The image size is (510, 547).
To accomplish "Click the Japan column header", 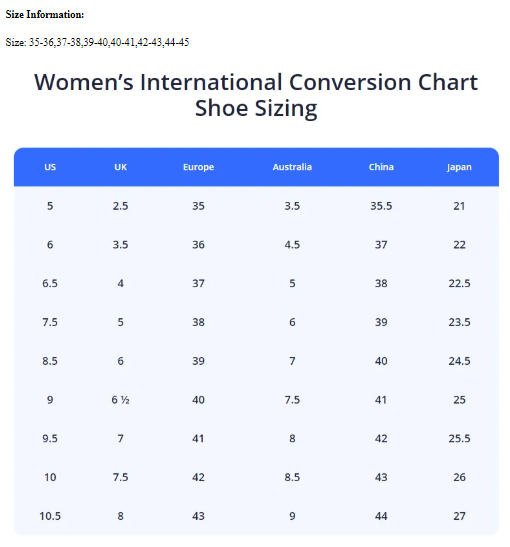I will click(459, 167).
